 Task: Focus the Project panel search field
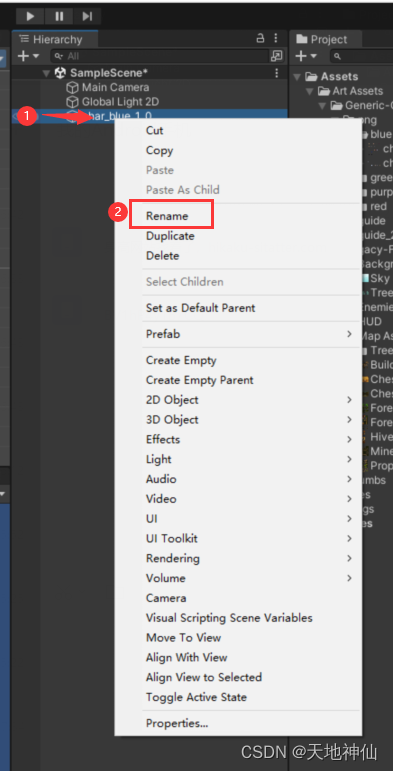361,56
